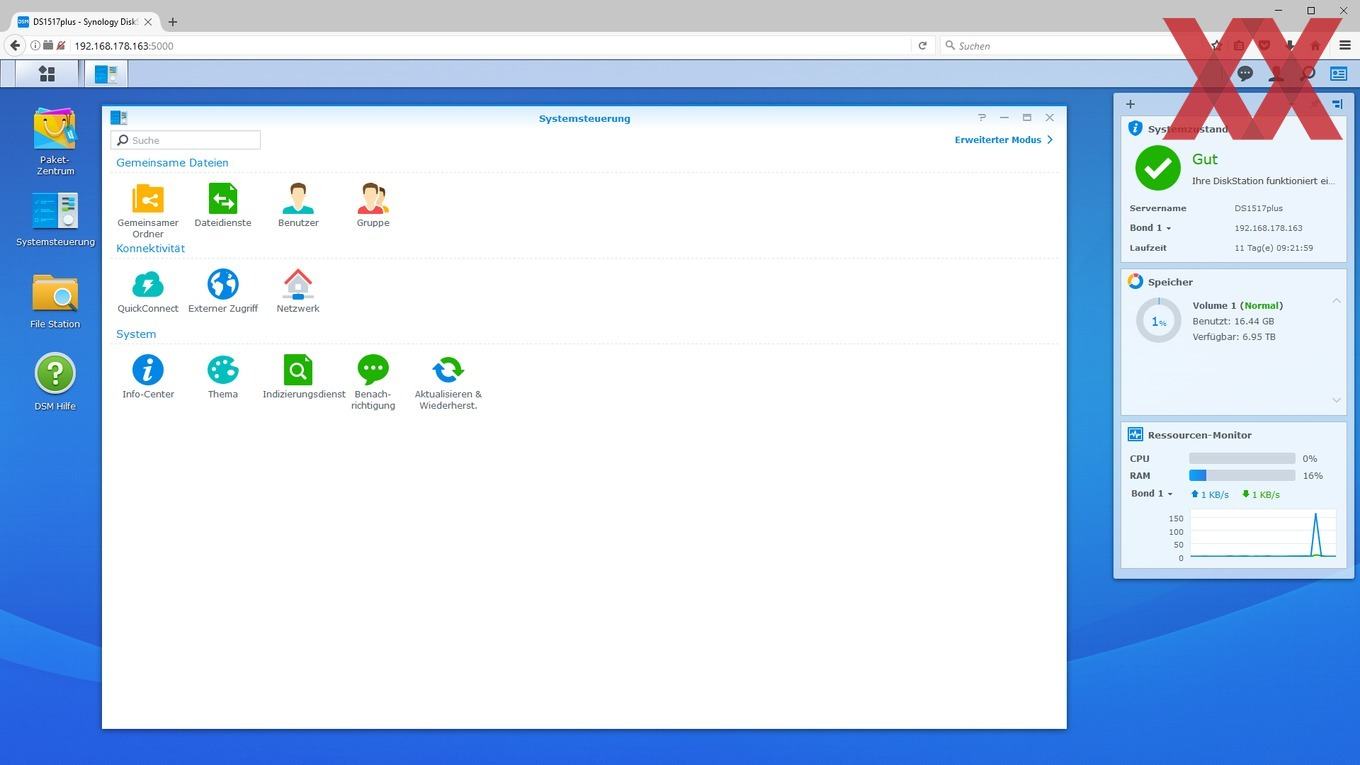Open Dateidienste settings
1360x765 pixels.
tap(223, 206)
